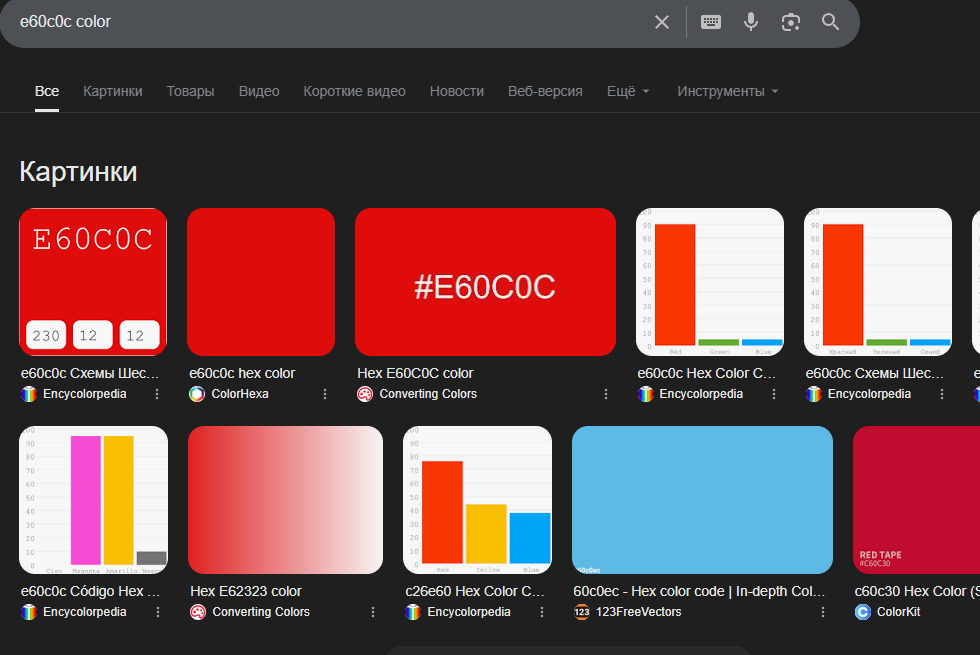Switch to the Видео tab

tap(259, 91)
